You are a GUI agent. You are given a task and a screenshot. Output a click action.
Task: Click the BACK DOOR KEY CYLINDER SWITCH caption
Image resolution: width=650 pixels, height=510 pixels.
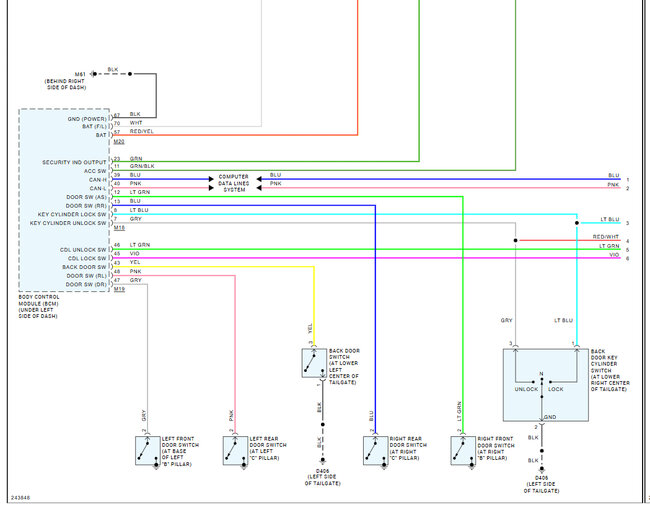[x=610, y=370]
